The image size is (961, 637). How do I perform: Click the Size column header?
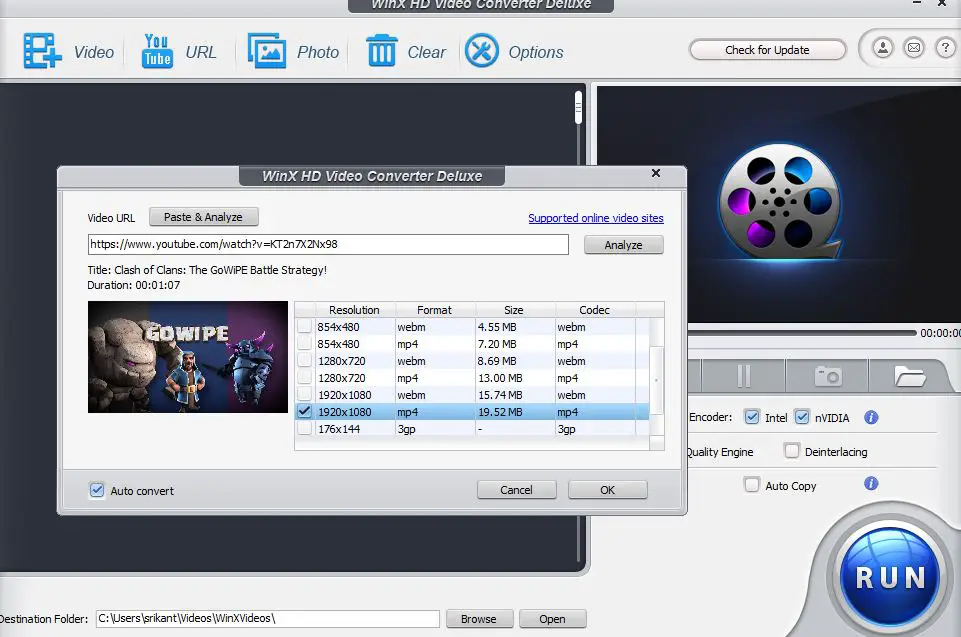[514, 310]
